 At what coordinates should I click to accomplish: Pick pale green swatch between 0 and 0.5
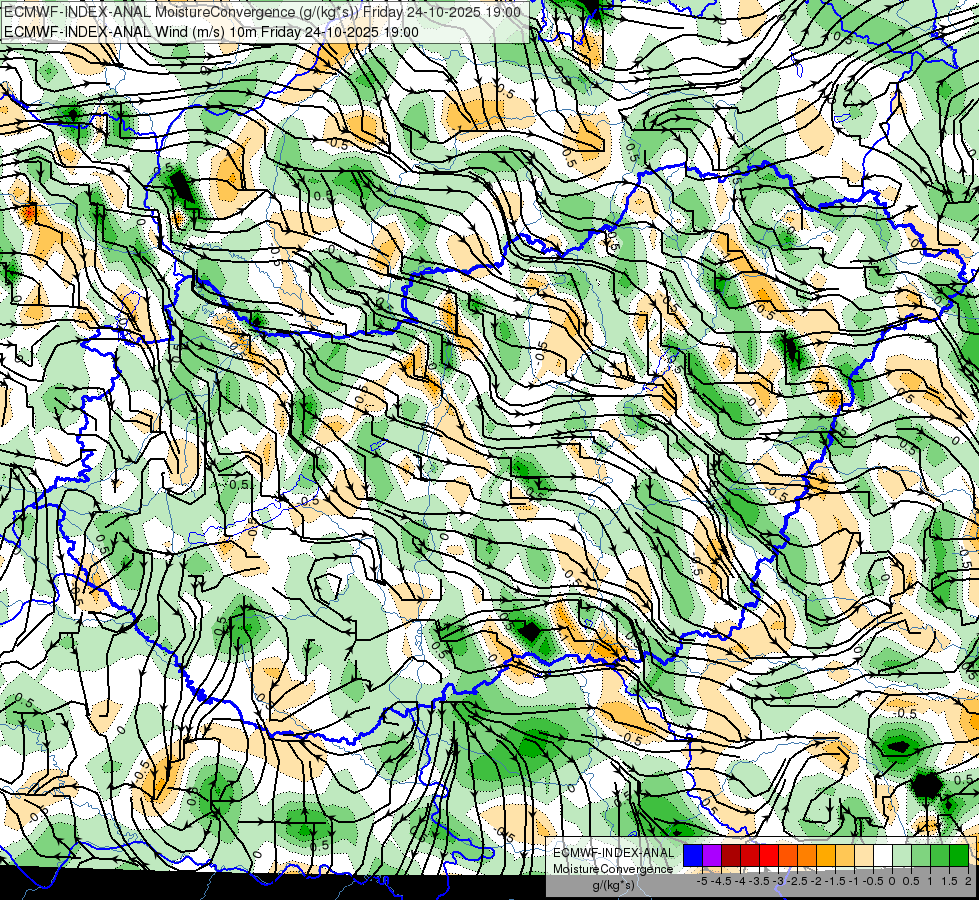tap(902, 855)
